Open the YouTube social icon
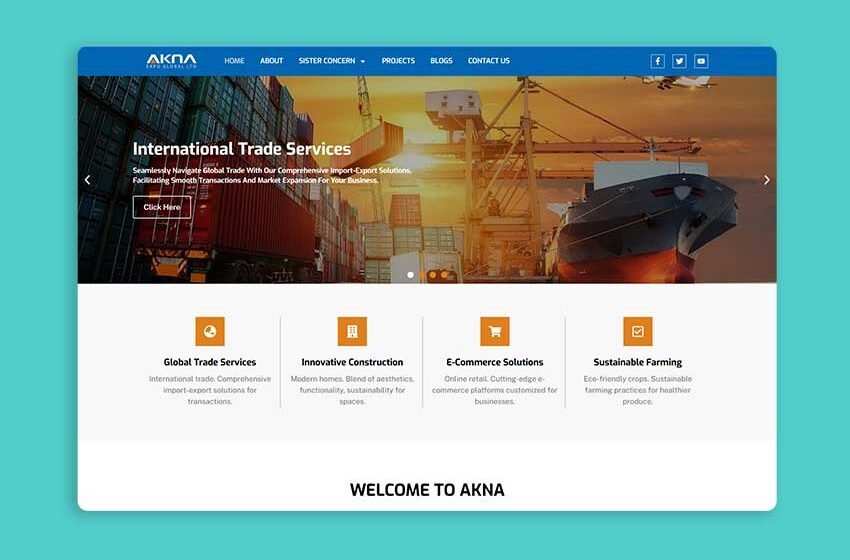 coord(701,61)
